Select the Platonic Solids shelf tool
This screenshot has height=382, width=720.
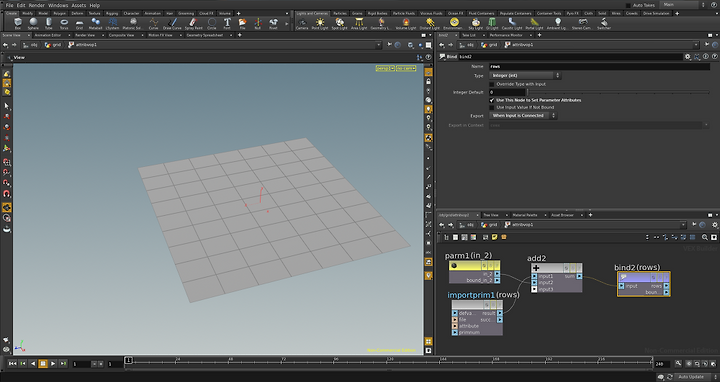(133, 23)
